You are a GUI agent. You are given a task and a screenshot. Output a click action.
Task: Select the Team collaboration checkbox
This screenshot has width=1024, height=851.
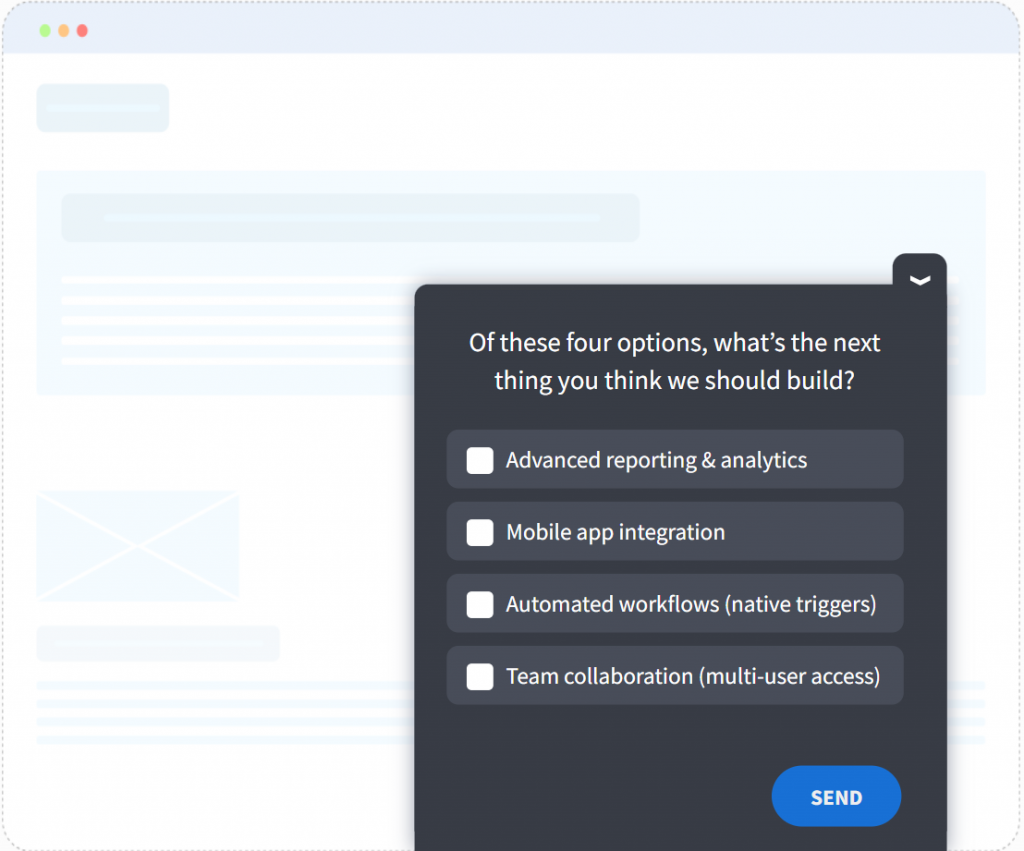pos(480,676)
